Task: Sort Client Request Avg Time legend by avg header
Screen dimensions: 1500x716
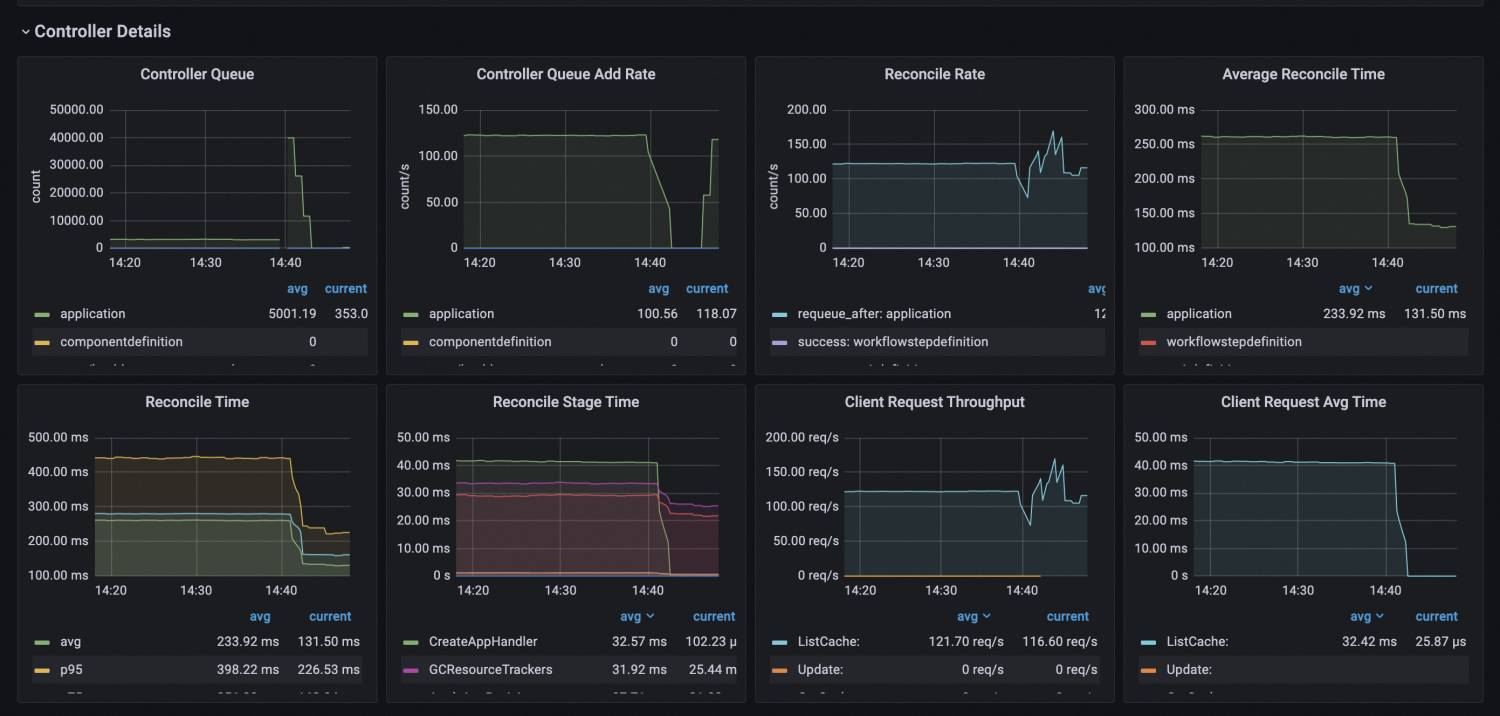Action: 1366,617
